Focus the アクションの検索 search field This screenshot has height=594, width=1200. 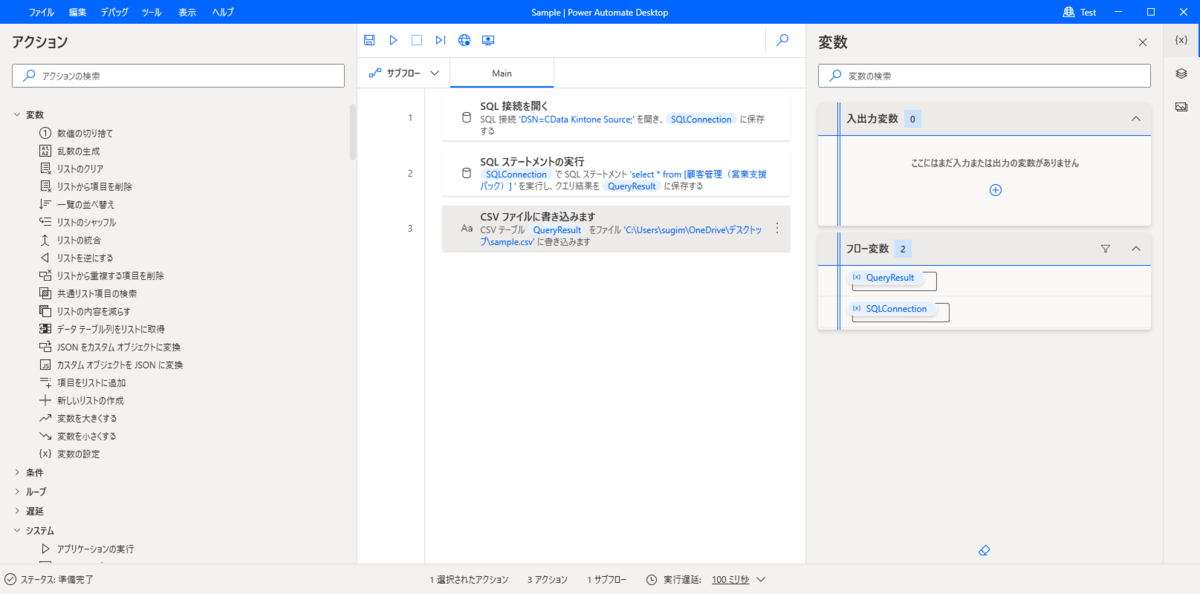pyautogui.click(x=178, y=75)
